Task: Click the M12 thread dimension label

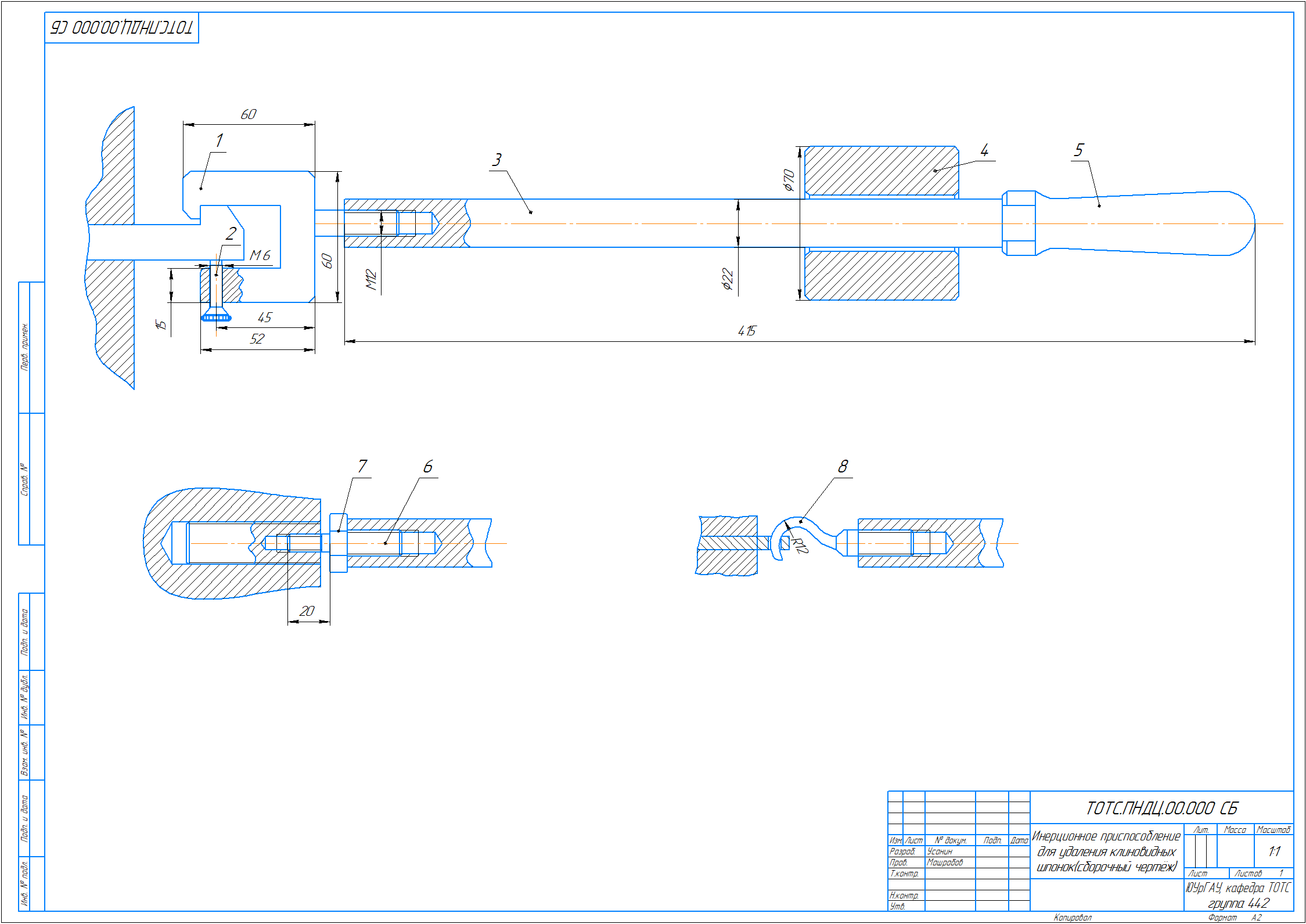Action: coord(371,279)
